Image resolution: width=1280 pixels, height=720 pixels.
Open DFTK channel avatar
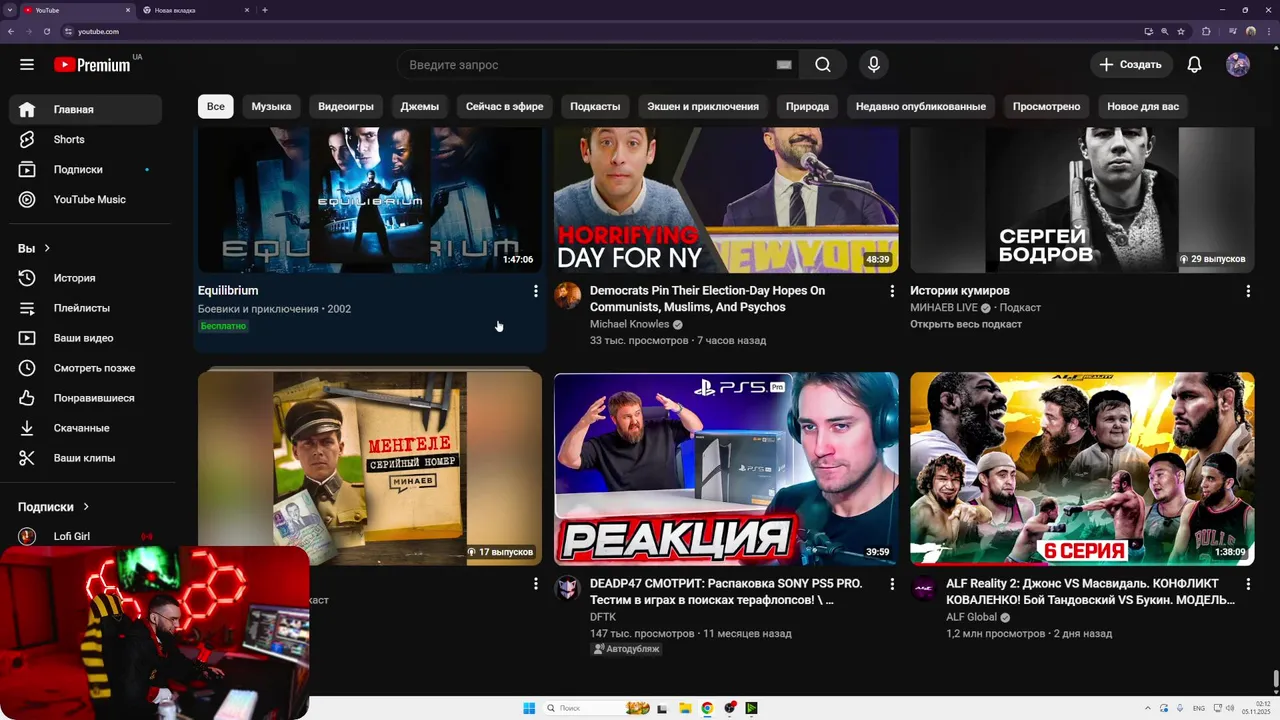coord(568,588)
